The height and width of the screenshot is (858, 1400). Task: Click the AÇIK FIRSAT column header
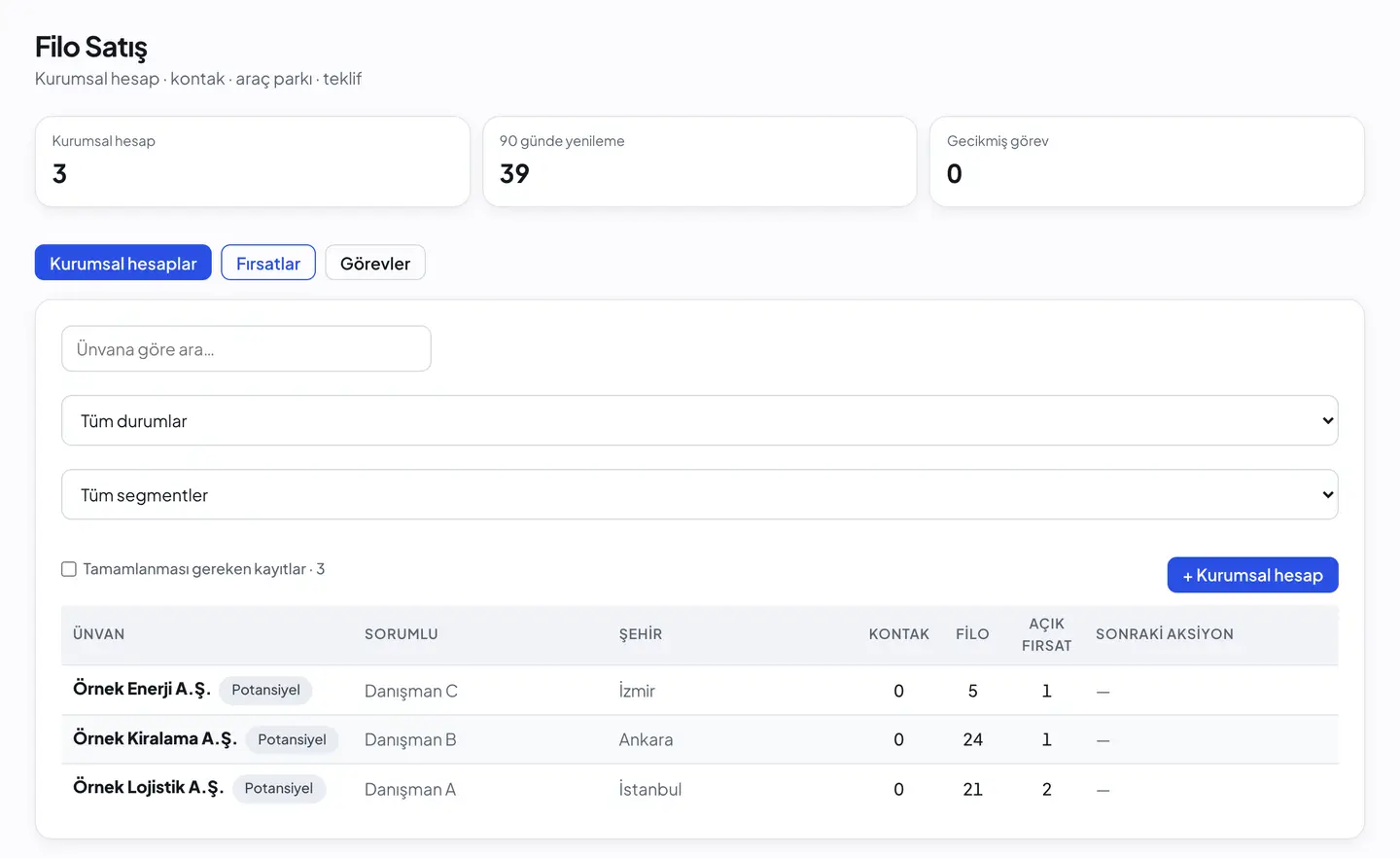1047,634
